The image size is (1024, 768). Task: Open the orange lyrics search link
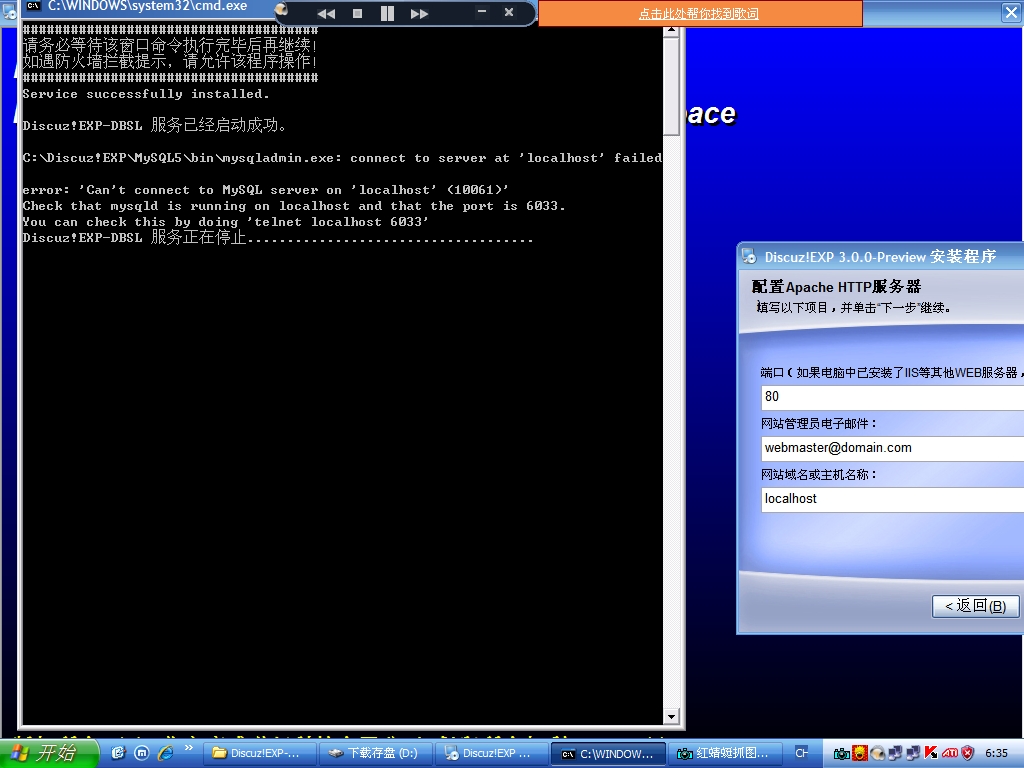pyautogui.click(x=699, y=14)
